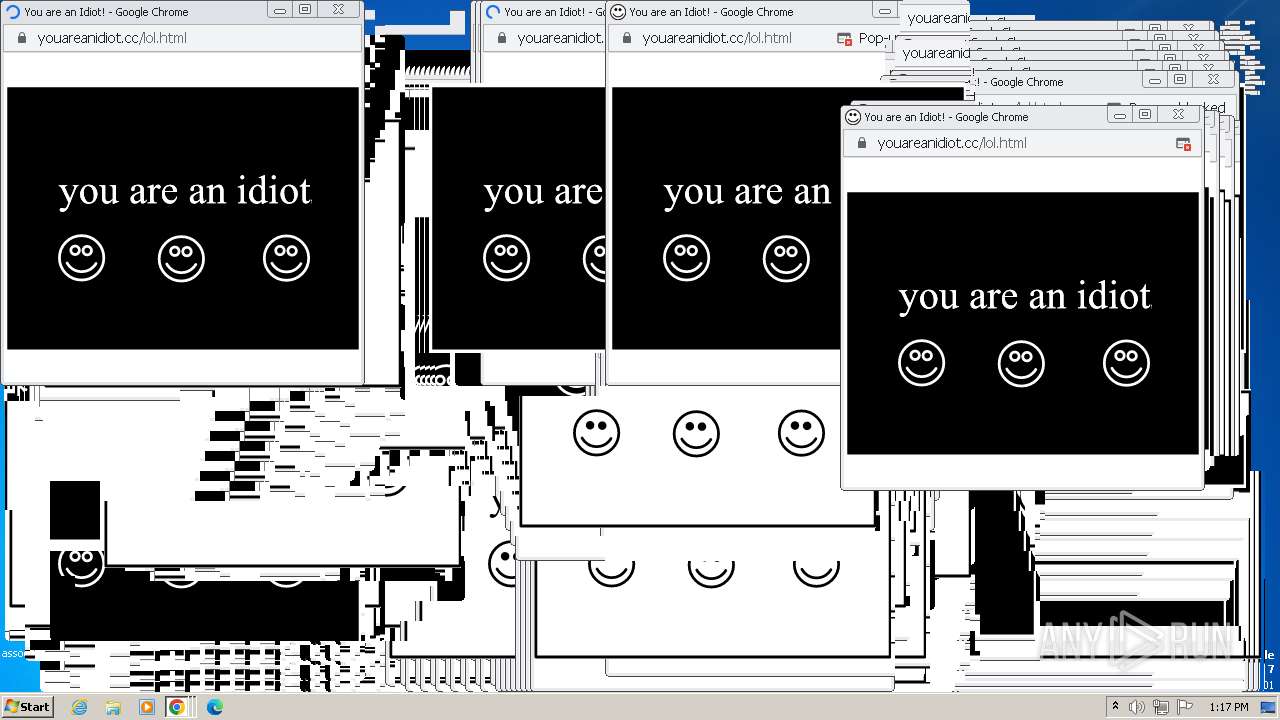Click the loading icon of the second Chrome window
This screenshot has height=720, width=1280.
tap(493, 12)
